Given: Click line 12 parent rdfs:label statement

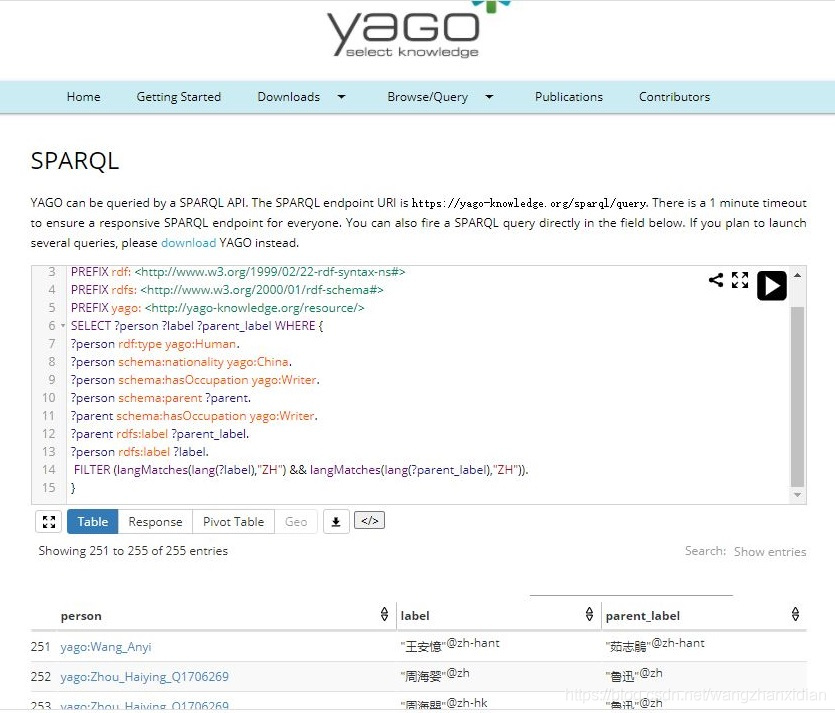Looking at the screenshot, I should click(160, 434).
